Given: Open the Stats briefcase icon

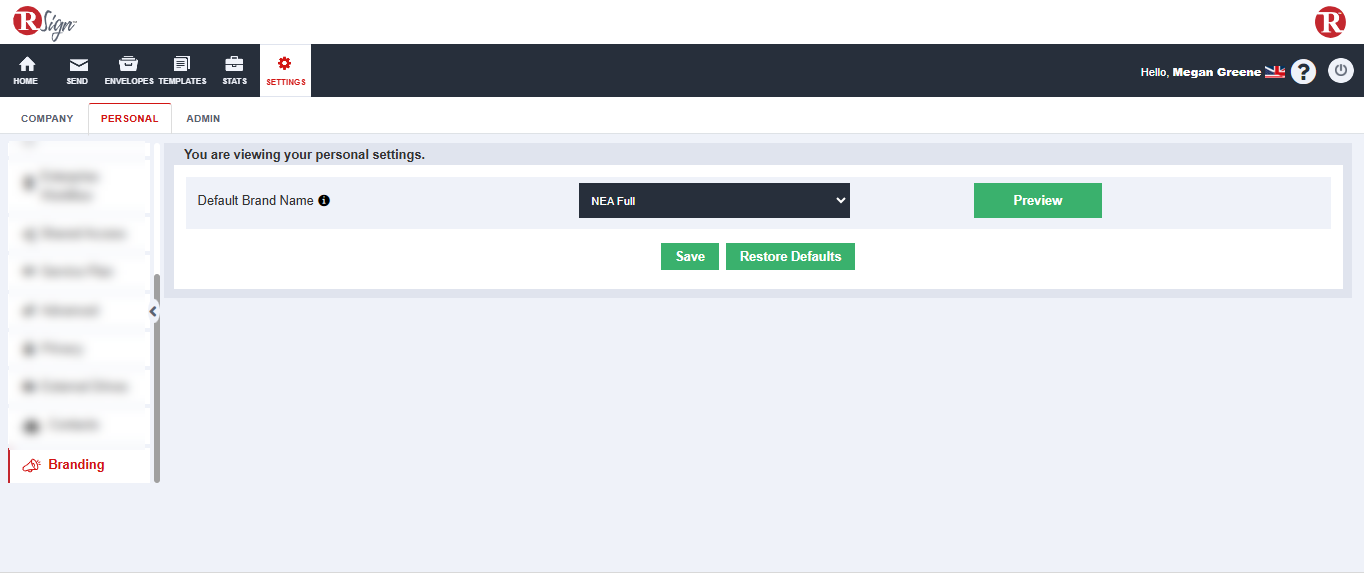Looking at the screenshot, I should [234, 65].
